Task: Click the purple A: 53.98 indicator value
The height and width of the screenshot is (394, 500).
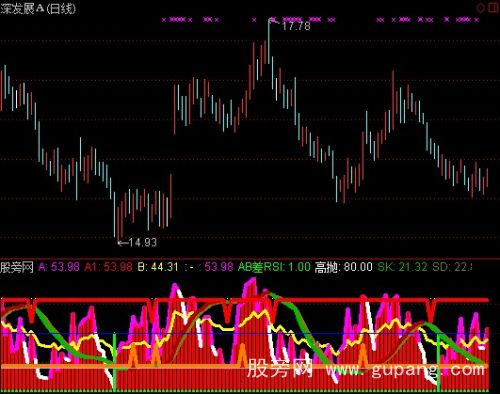Action: (x=59, y=267)
